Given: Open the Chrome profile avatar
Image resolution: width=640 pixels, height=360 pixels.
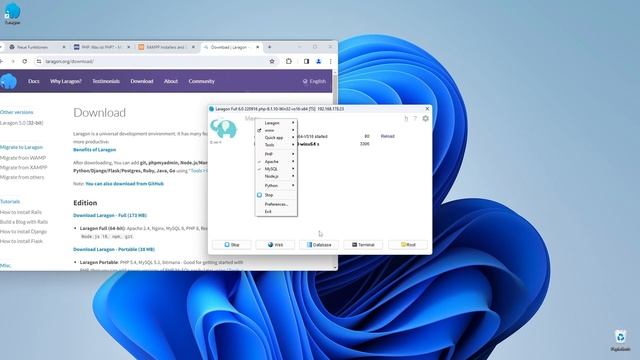Looking at the screenshot, I should [x=319, y=61].
